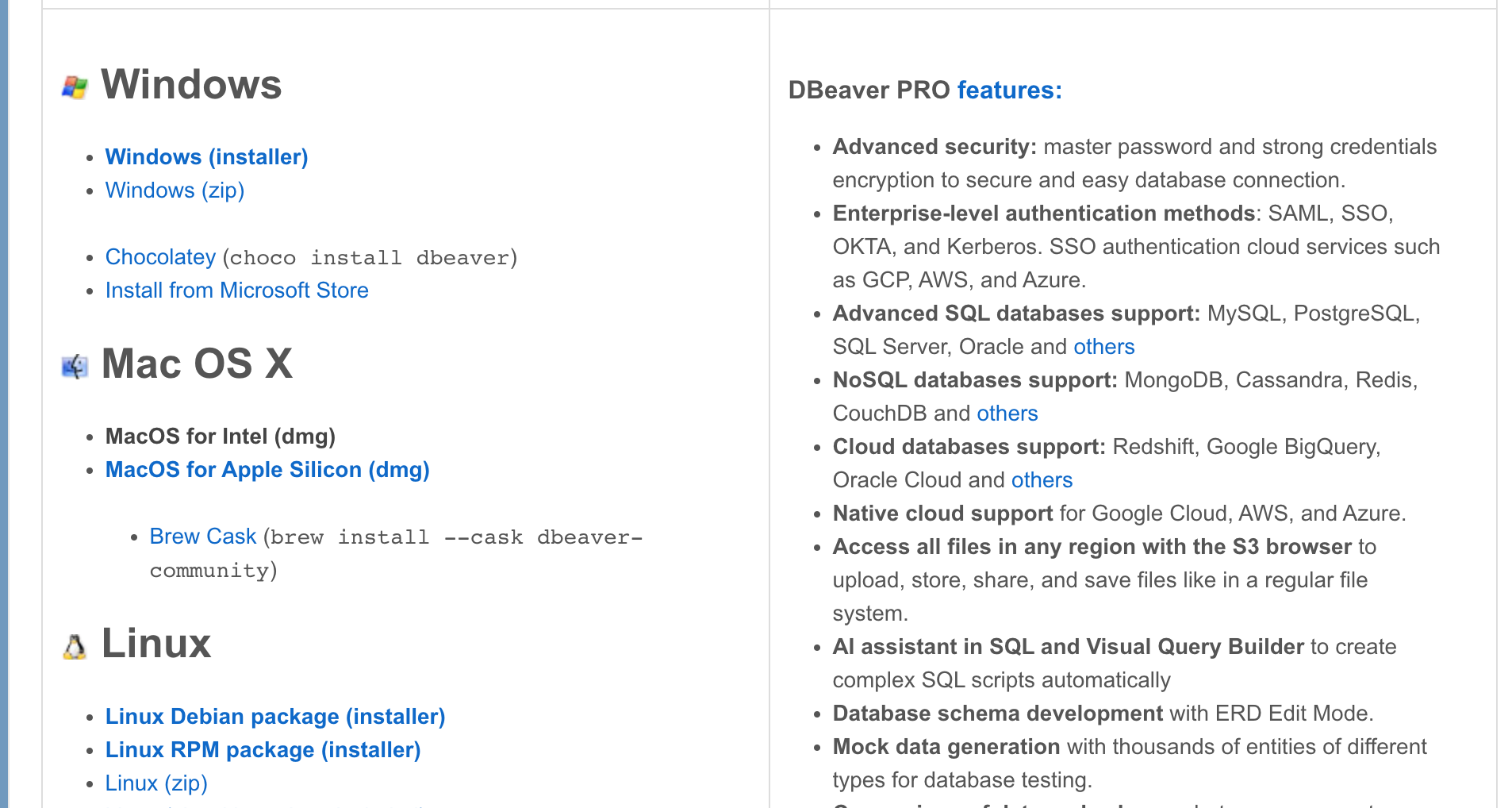Click the Windows section heading
Viewport: 1512px width, 808px height.
click(191, 84)
